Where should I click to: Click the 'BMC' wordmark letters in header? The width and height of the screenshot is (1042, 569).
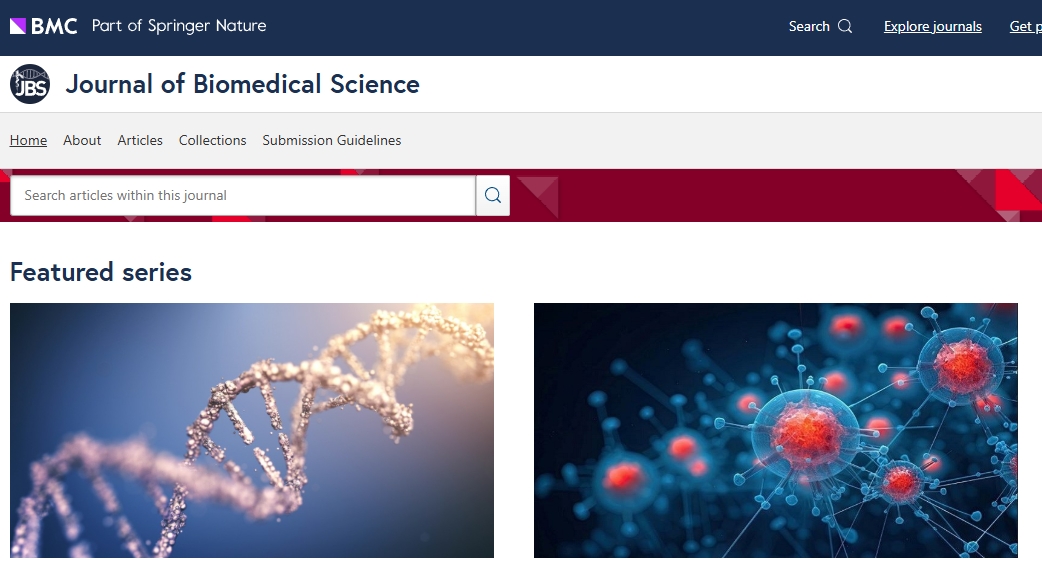click(54, 26)
